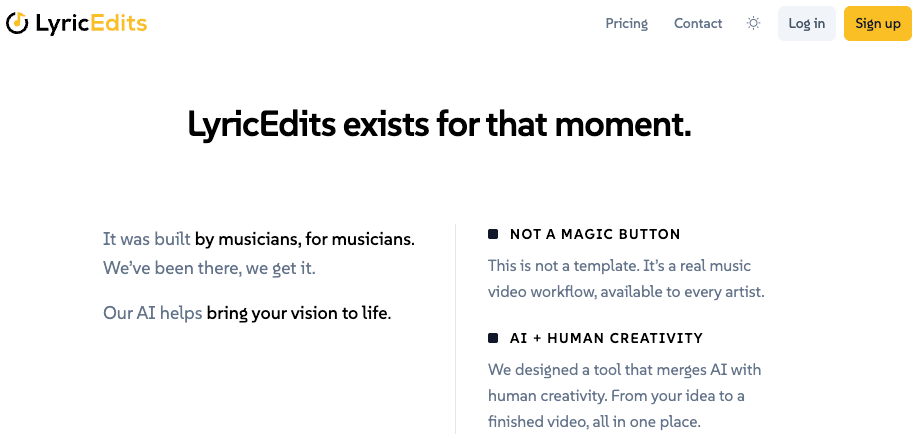Go to the Contact page
922x447 pixels.
[x=698, y=23]
